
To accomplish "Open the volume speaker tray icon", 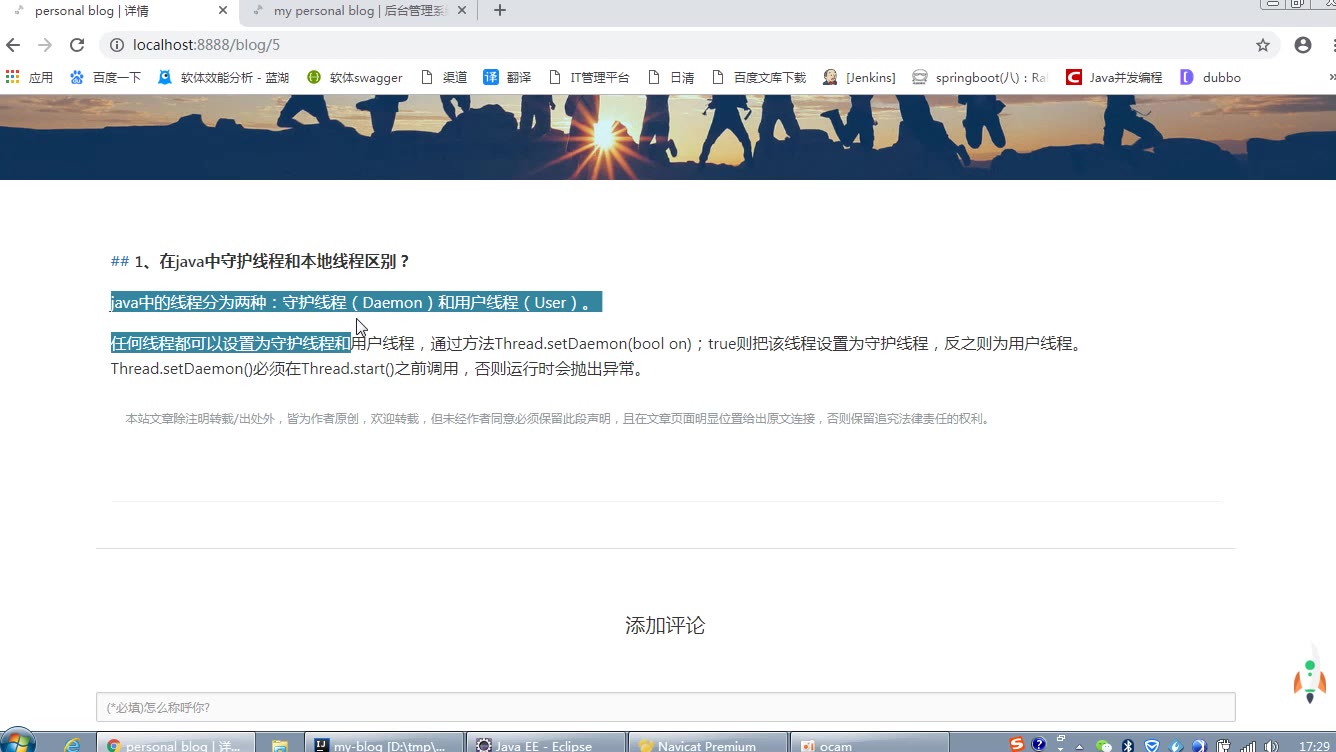I will pos(1271,746).
